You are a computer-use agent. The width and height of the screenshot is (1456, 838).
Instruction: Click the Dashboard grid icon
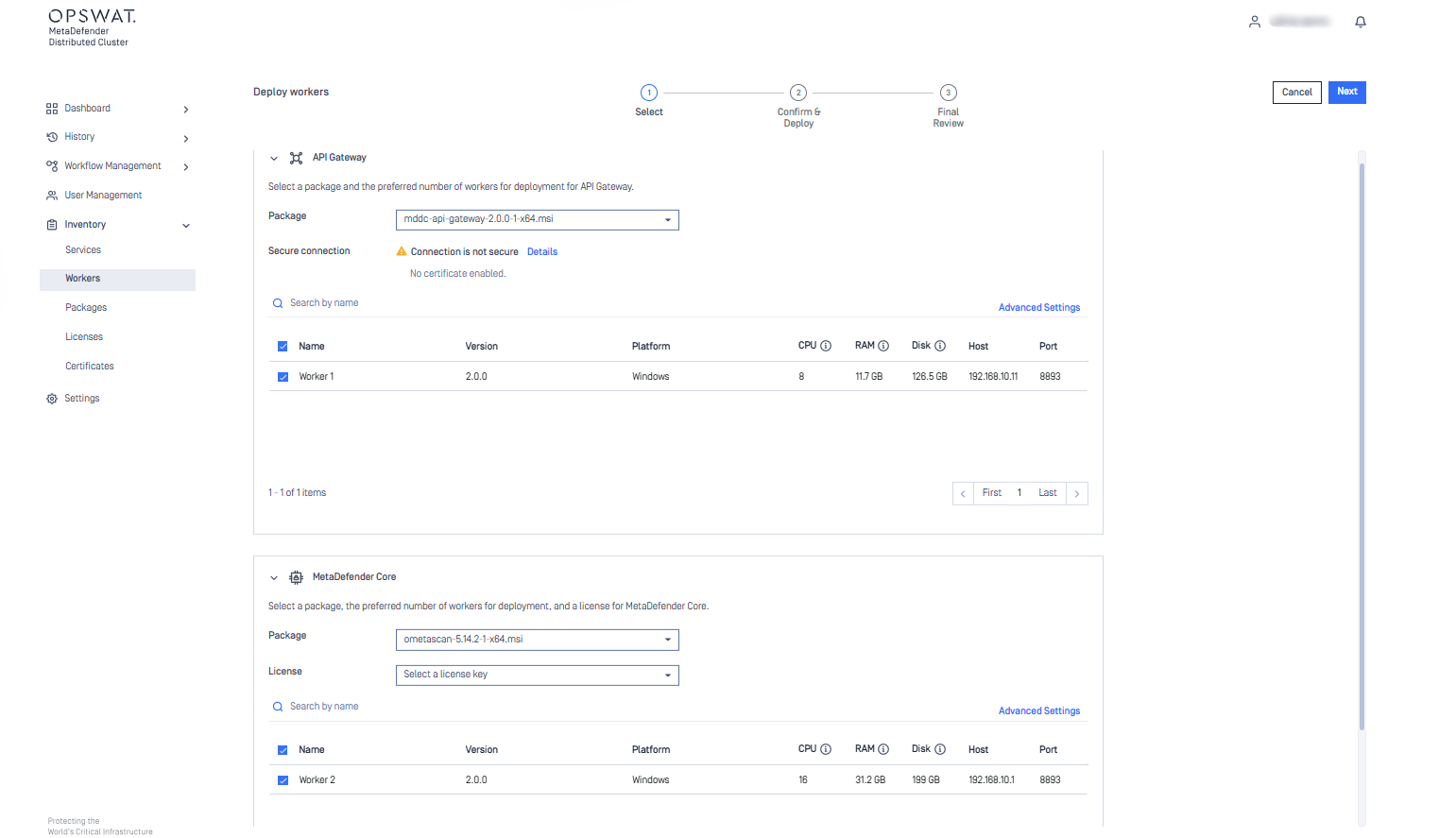[52, 109]
